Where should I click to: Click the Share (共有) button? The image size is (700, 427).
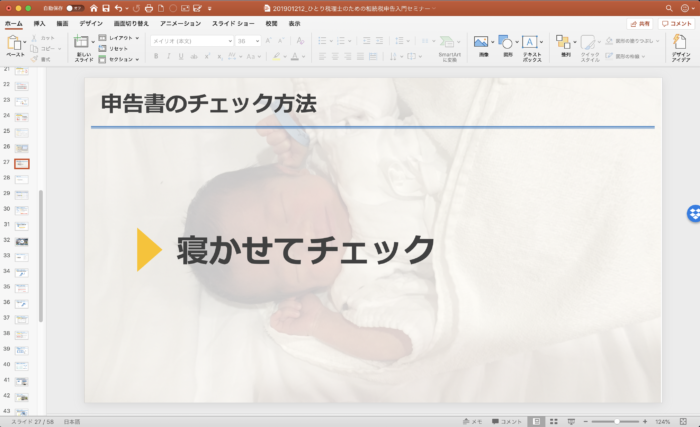pyautogui.click(x=639, y=23)
